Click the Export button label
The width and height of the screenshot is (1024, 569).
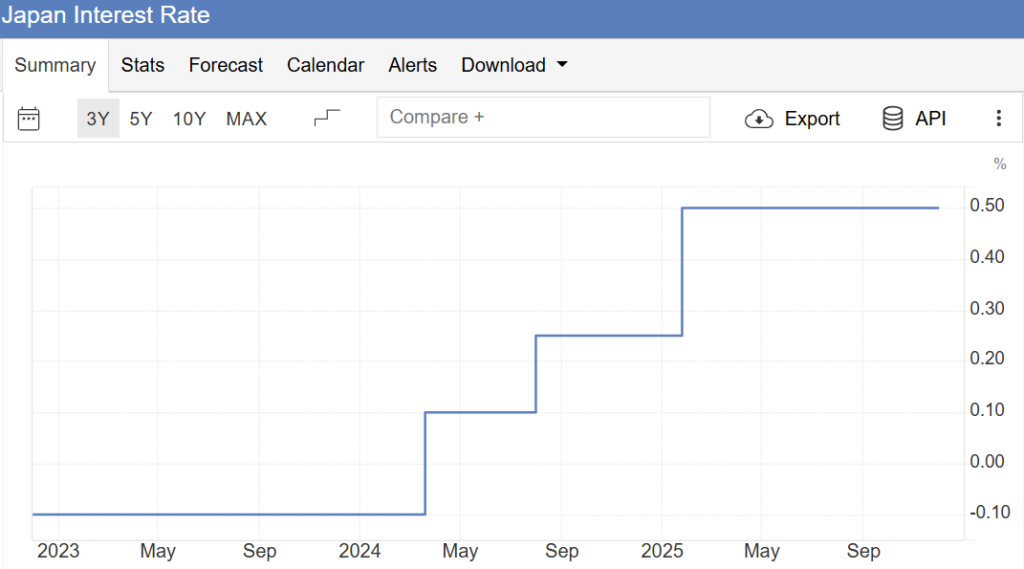coord(812,119)
